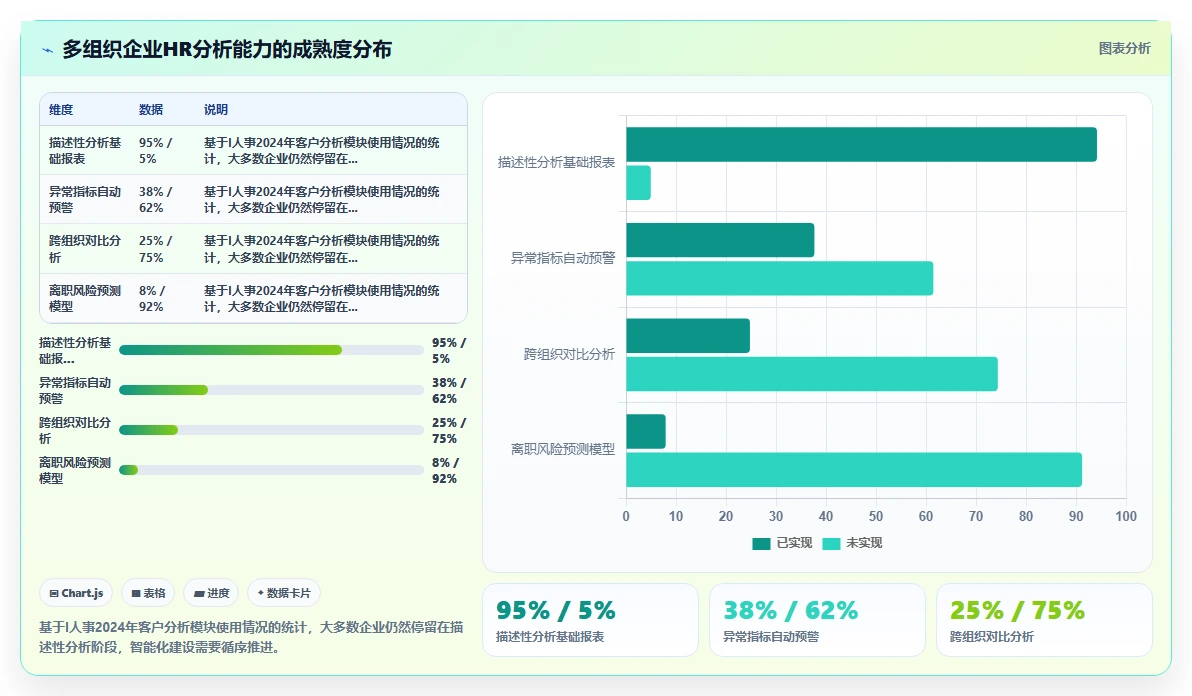Viewport: 1192px width, 696px height.
Task: Click the 未实现 bar for 跨组织对比分析
Action: [812, 374]
